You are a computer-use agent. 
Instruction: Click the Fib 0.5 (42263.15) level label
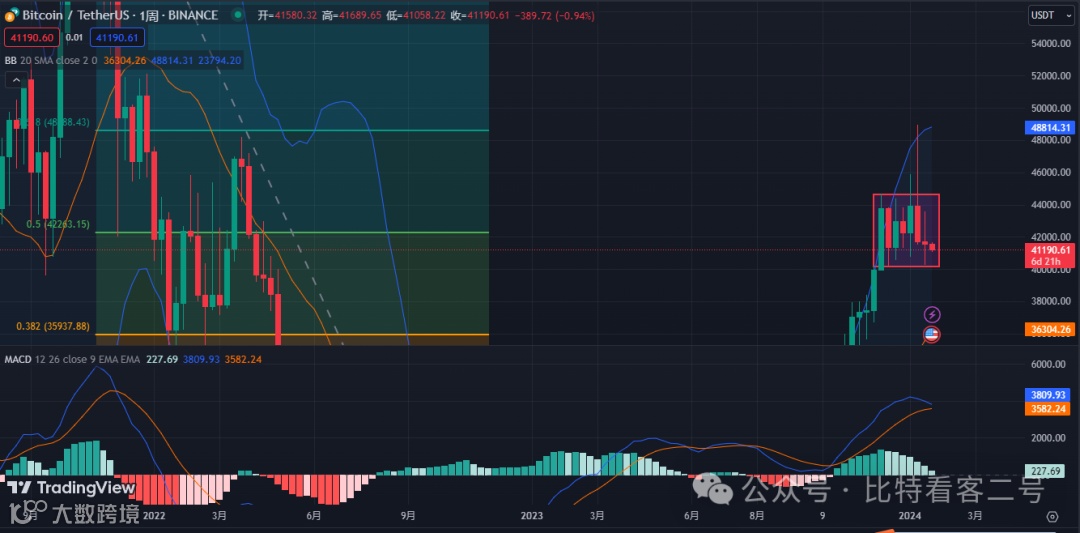point(59,224)
